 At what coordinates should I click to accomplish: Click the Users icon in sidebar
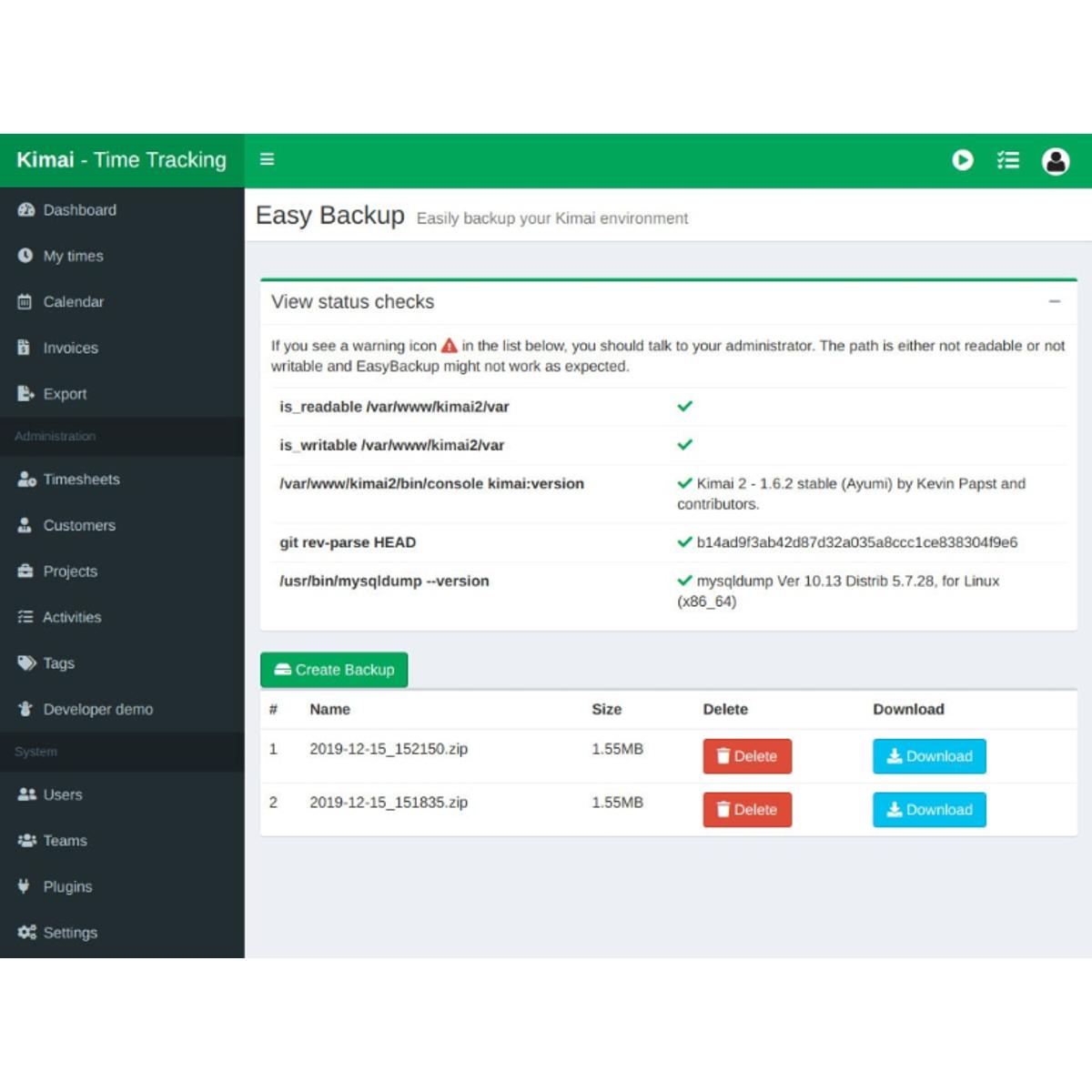(x=26, y=794)
